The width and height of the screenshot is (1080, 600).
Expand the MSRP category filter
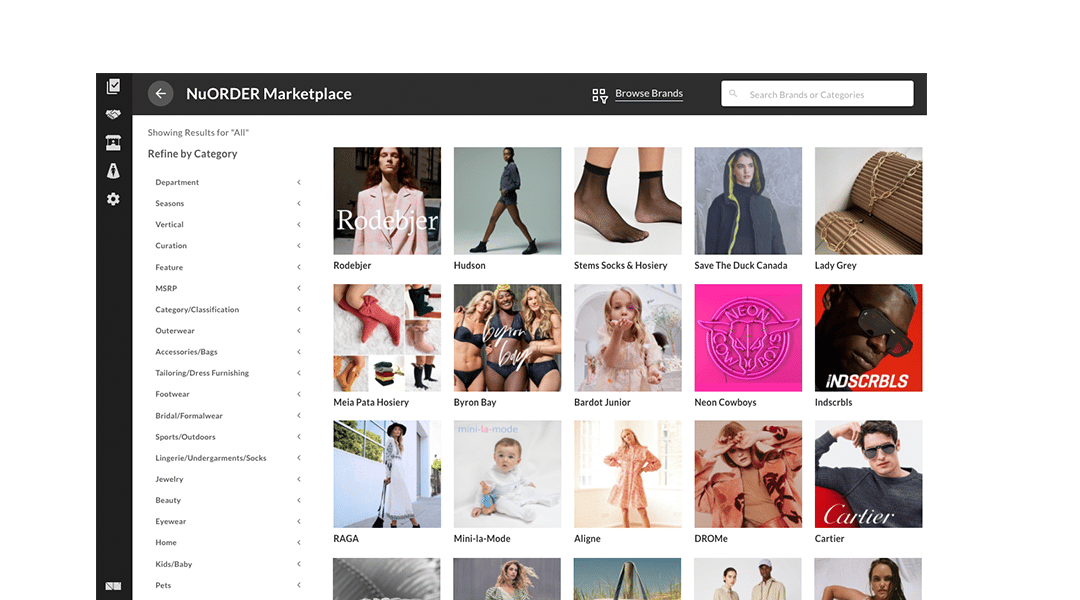[227, 289]
